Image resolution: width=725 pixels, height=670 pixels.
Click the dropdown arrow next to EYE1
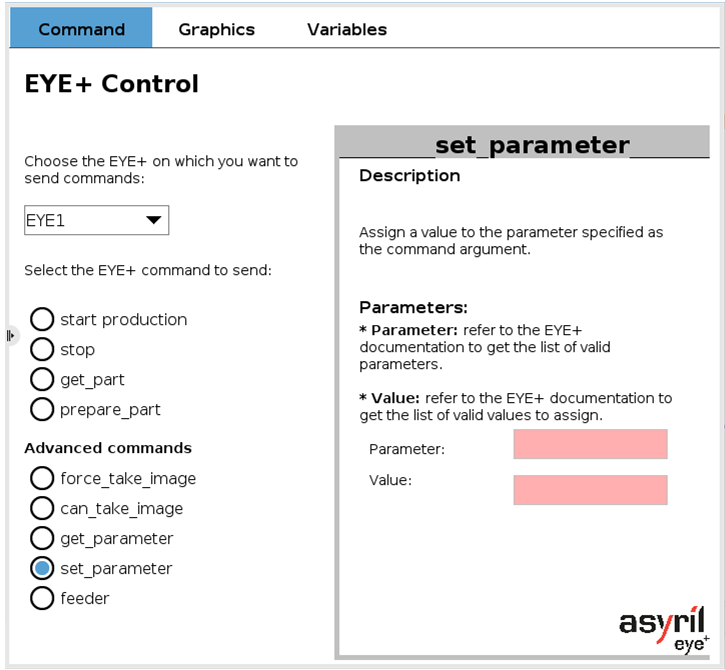coord(154,220)
